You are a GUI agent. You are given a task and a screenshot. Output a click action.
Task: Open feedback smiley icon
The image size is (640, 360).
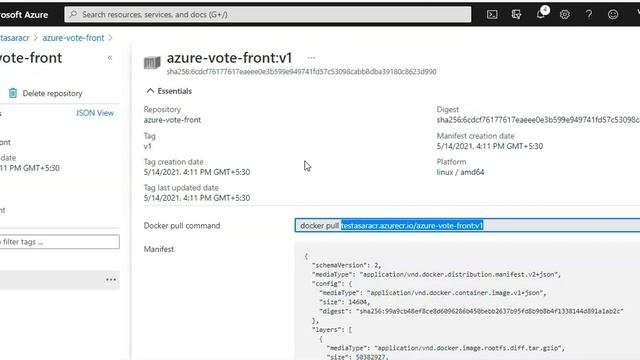coord(613,15)
